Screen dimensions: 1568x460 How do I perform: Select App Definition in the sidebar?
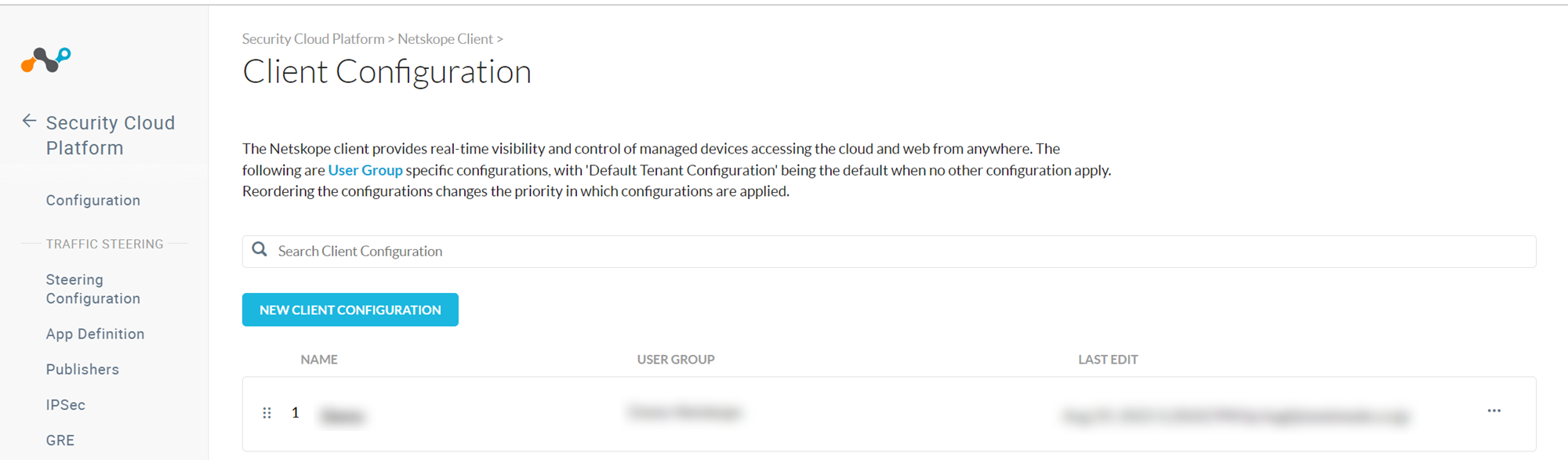pyautogui.click(x=95, y=333)
